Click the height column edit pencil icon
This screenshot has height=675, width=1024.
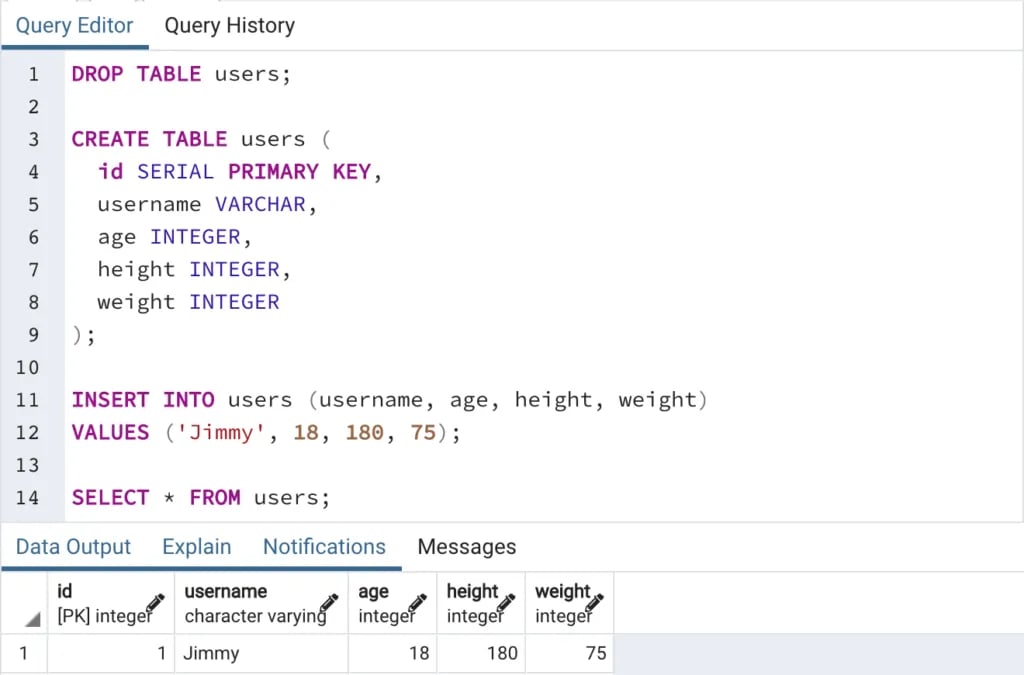tap(505, 602)
